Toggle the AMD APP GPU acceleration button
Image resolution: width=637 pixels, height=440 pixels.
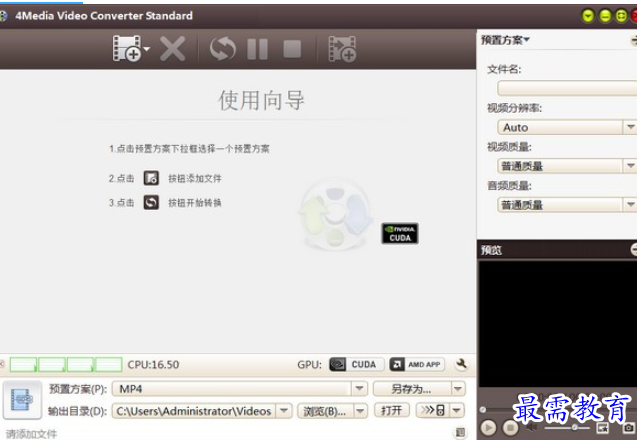coord(417,364)
